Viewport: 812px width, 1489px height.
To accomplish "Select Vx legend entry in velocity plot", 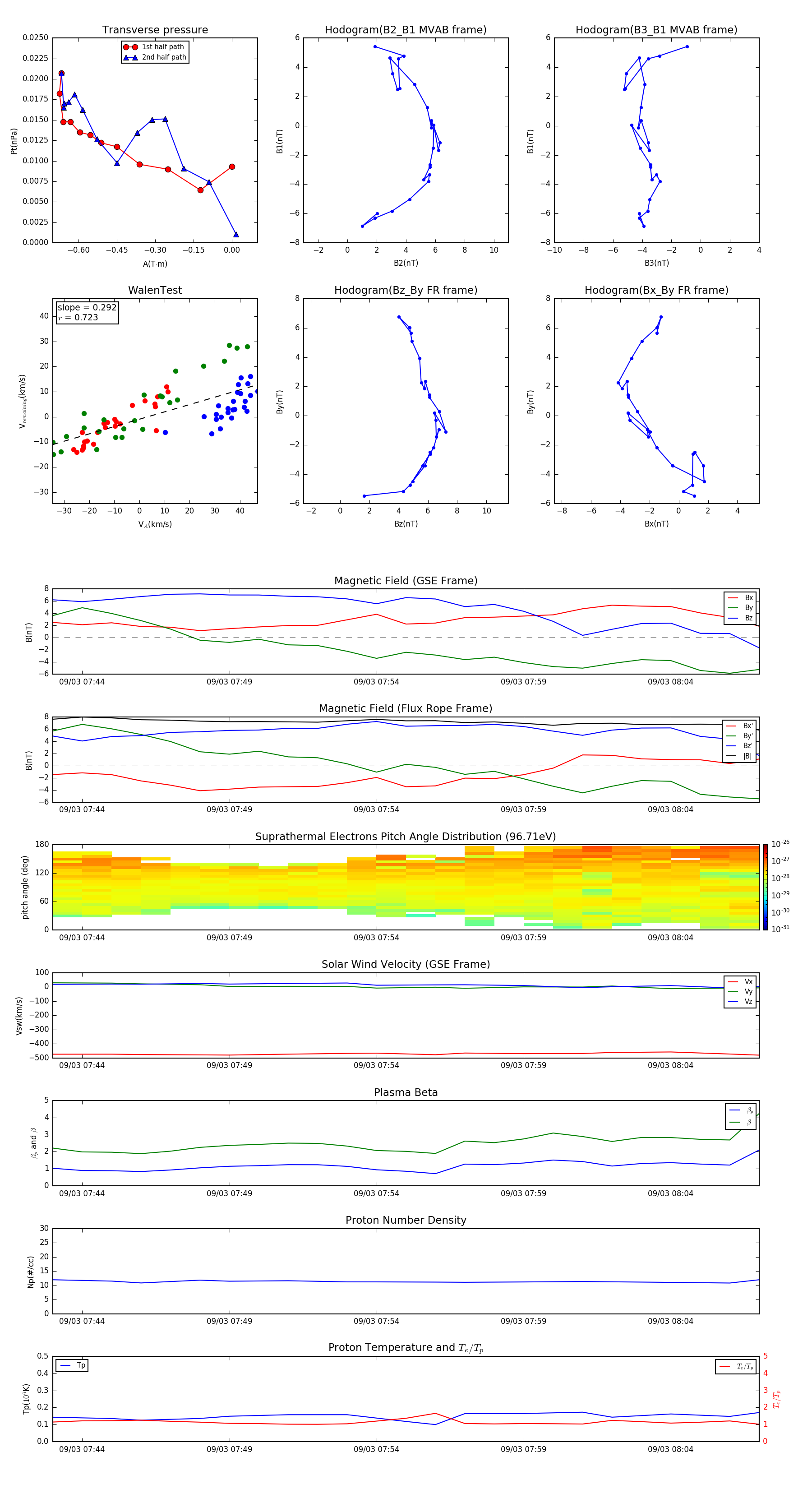I will point(740,981).
